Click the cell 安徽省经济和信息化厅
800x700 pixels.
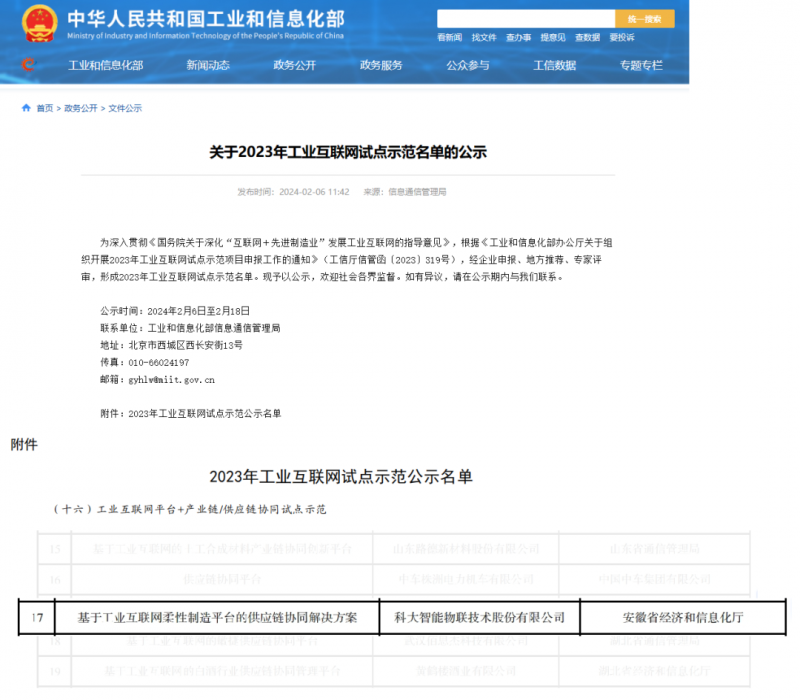point(683,617)
